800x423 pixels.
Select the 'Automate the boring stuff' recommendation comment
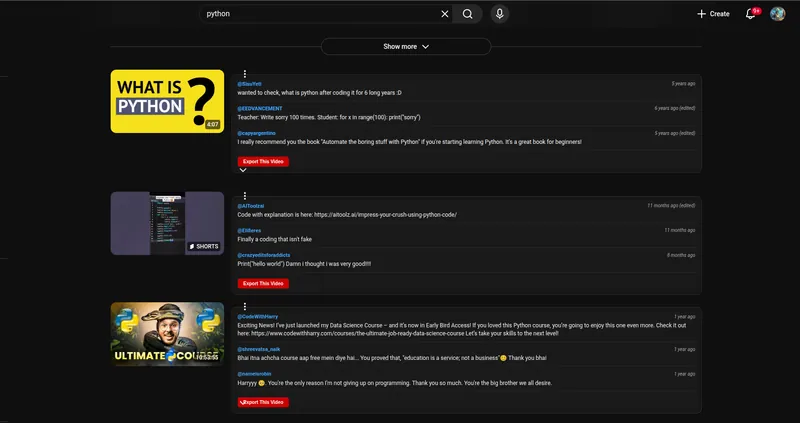[x=409, y=142]
